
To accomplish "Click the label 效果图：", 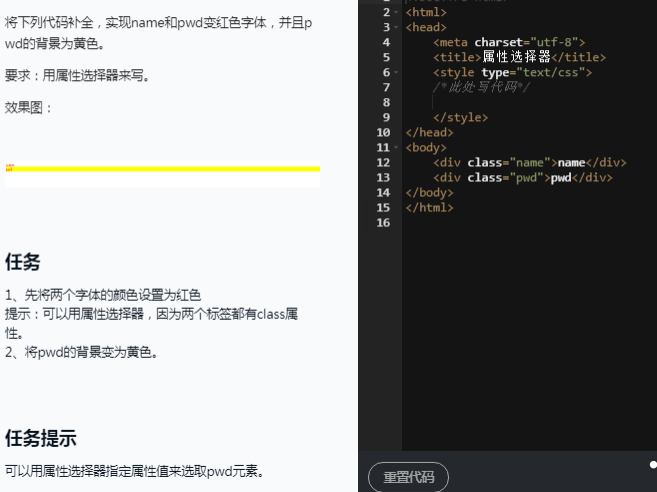I will pyautogui.click(x=29, y=108).
